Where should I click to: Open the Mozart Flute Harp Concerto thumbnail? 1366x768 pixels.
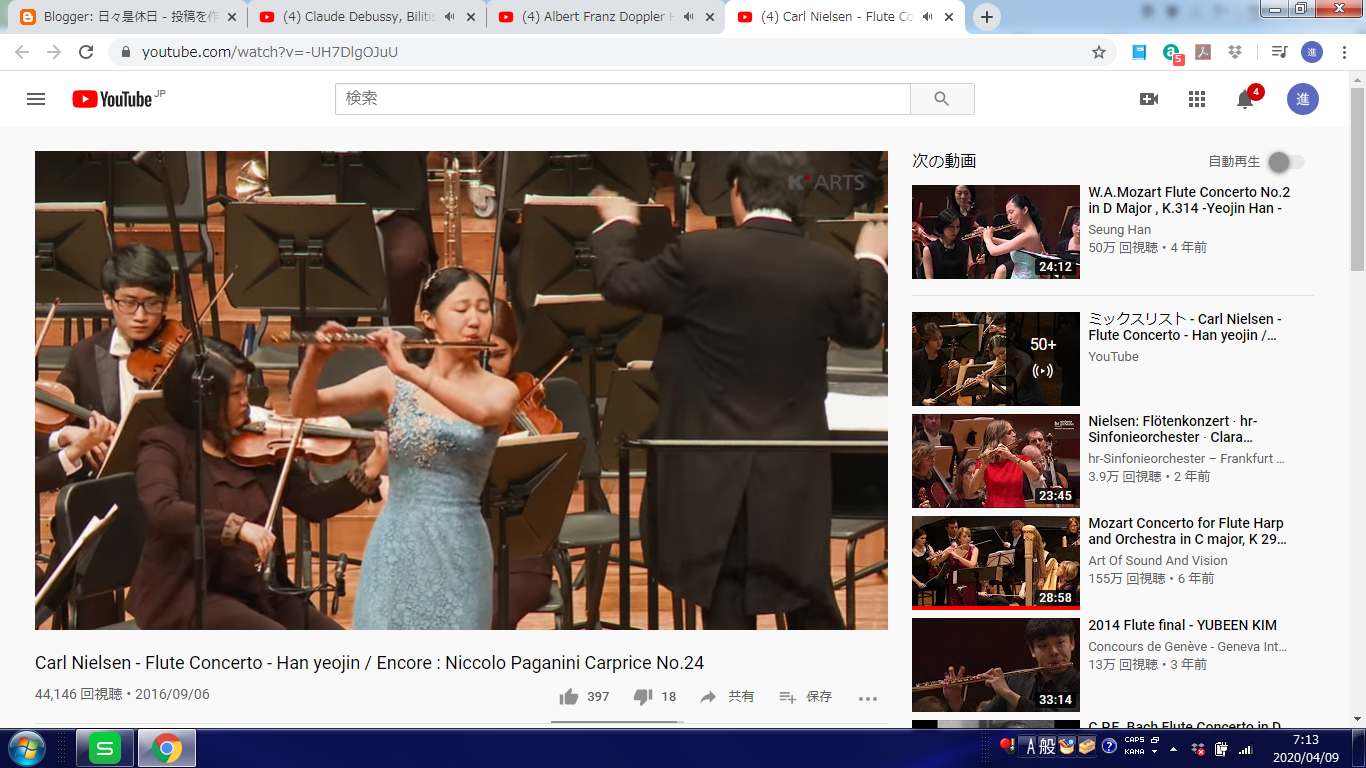click(x=996, y=563)
